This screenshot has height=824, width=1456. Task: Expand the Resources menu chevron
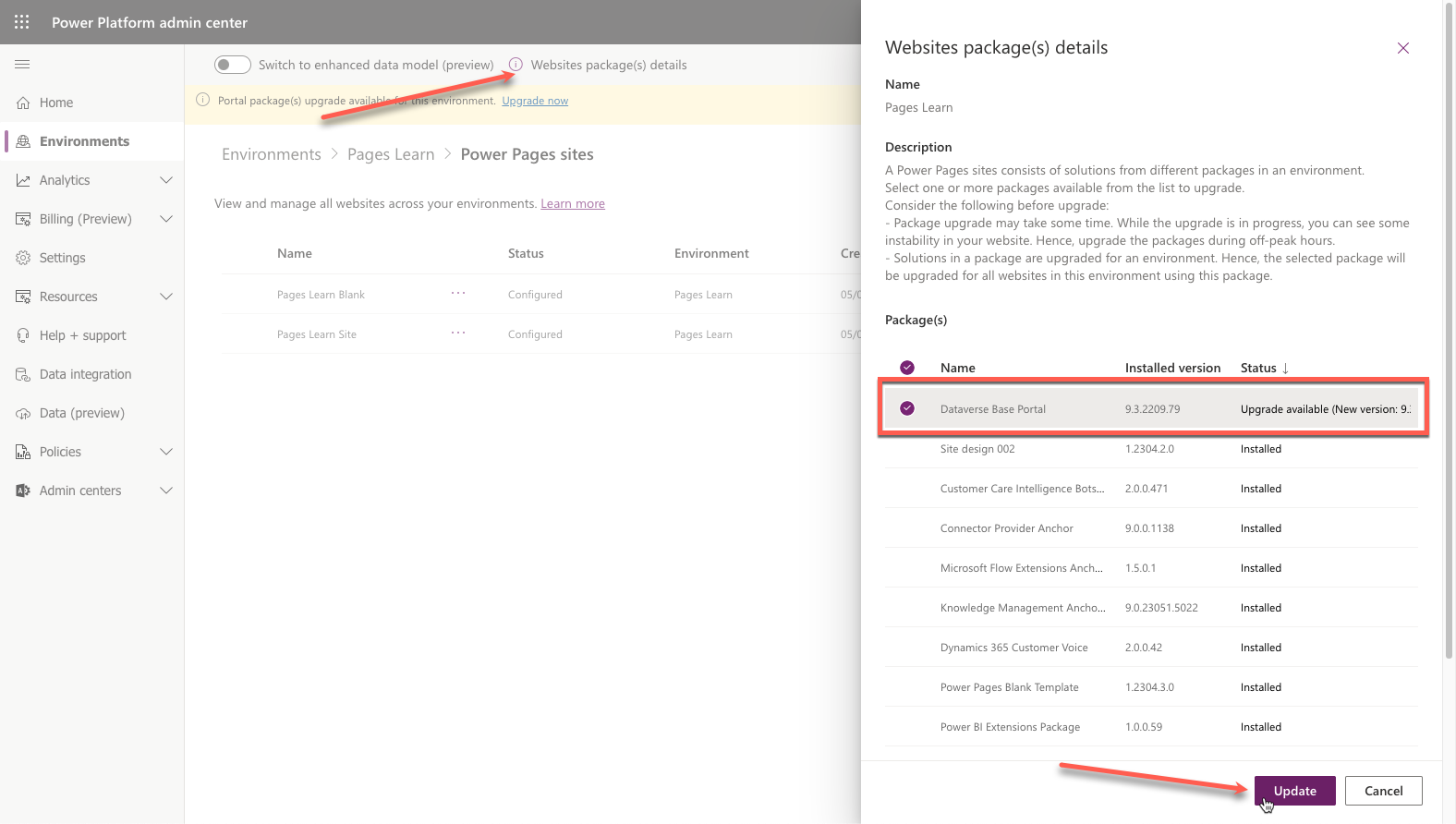166,297
